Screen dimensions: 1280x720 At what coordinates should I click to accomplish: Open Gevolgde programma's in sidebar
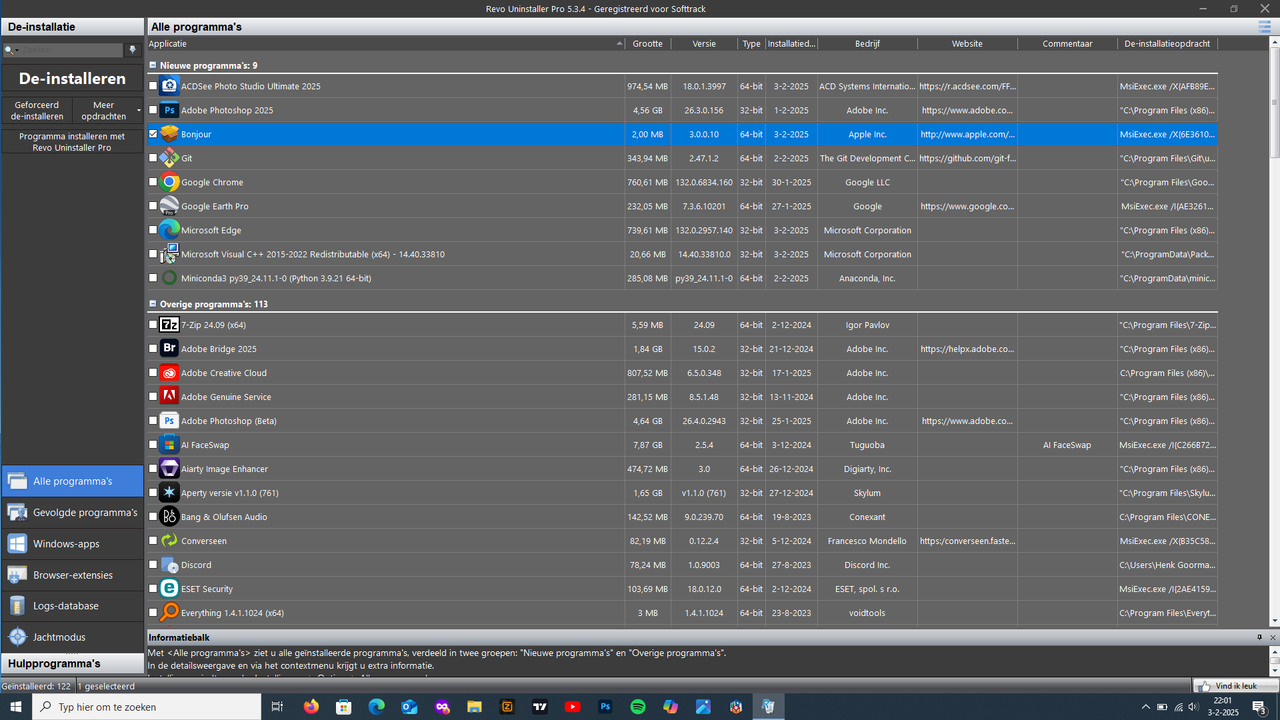coord(72,513)
